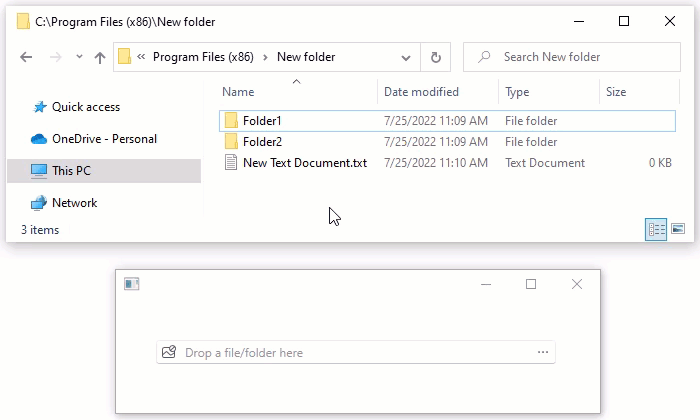The width and height of the screenshot is (700, 420).
Task: Click the New folder breadcrumb
Action: [x=306, y=57]
